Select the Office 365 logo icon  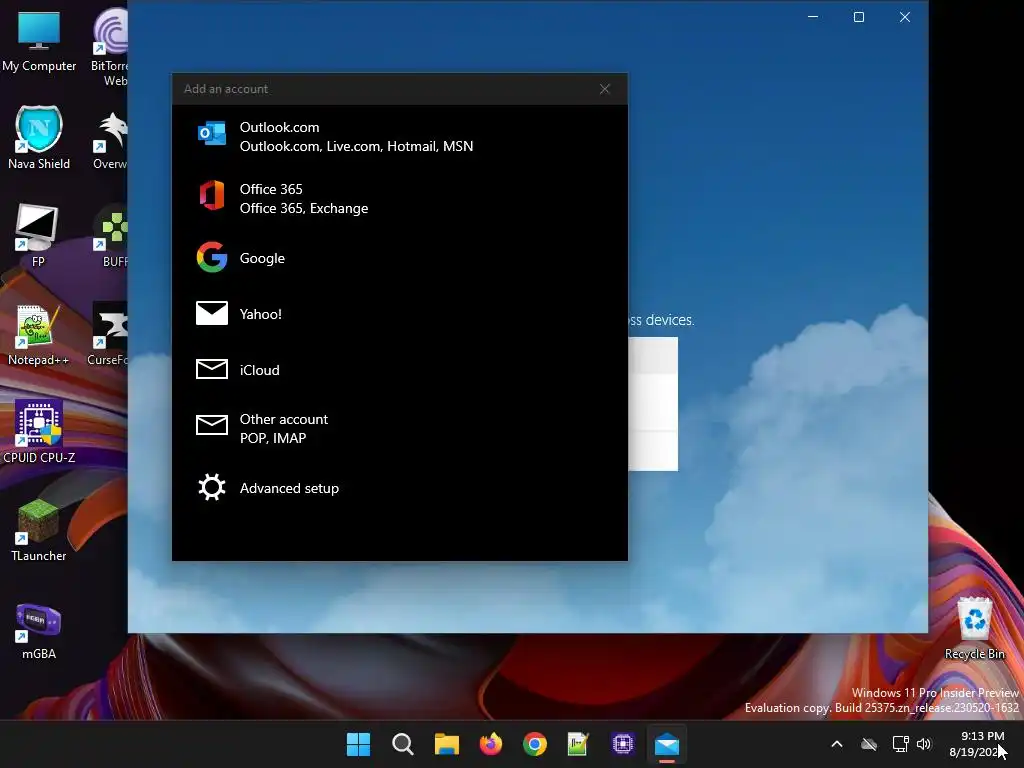pyautogui.click(x=212, y=195)
